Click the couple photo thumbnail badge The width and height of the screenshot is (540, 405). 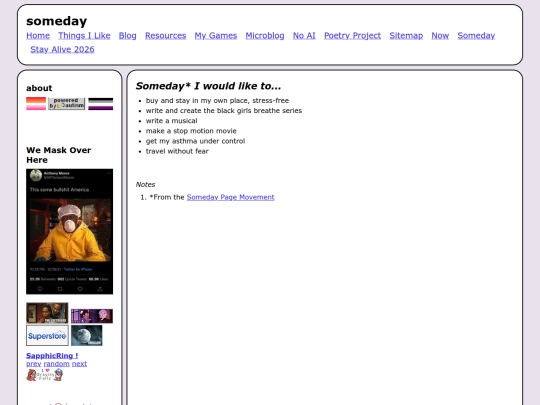[47, 313]
